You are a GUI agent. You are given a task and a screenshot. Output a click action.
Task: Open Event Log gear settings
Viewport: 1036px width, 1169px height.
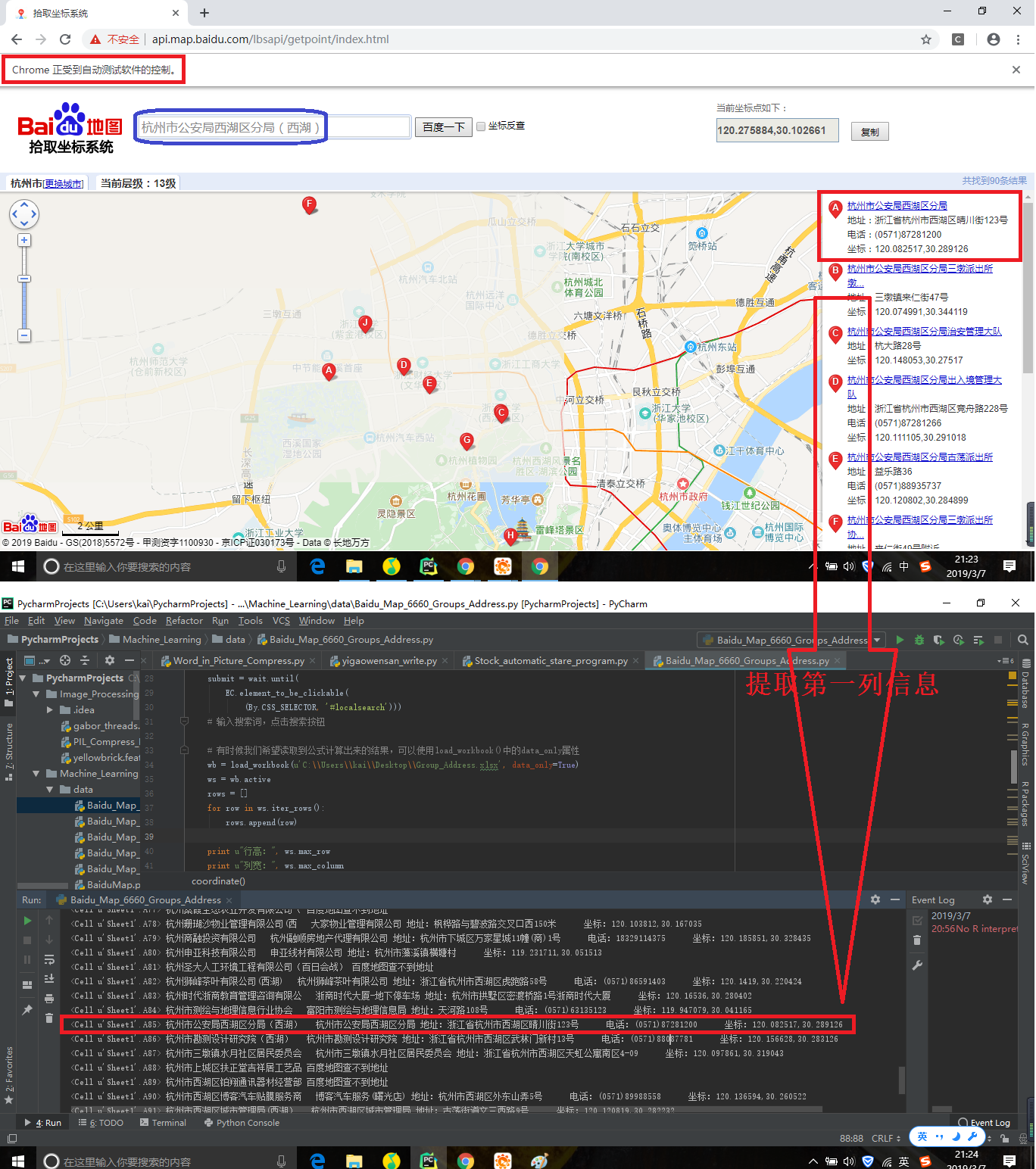[x=988, y=899]
